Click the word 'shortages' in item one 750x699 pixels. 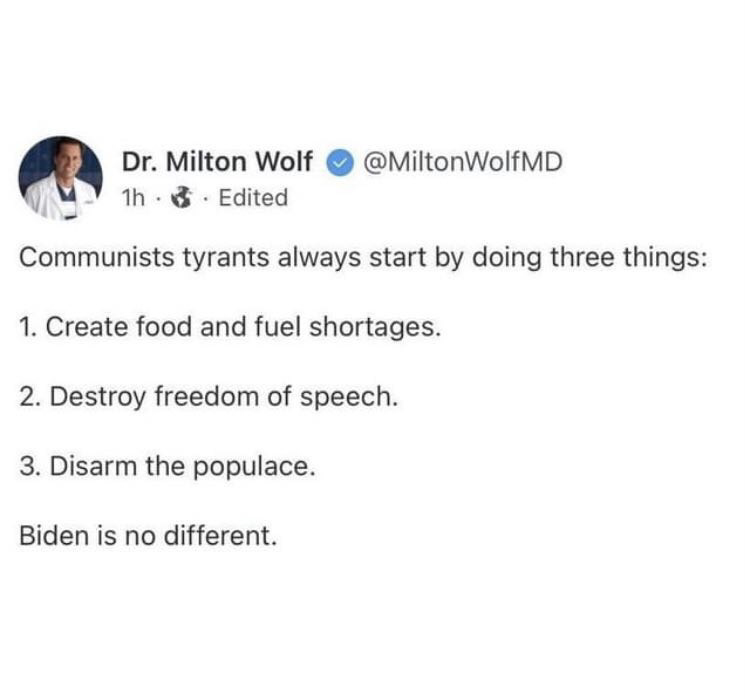click(x=375, y=329)
